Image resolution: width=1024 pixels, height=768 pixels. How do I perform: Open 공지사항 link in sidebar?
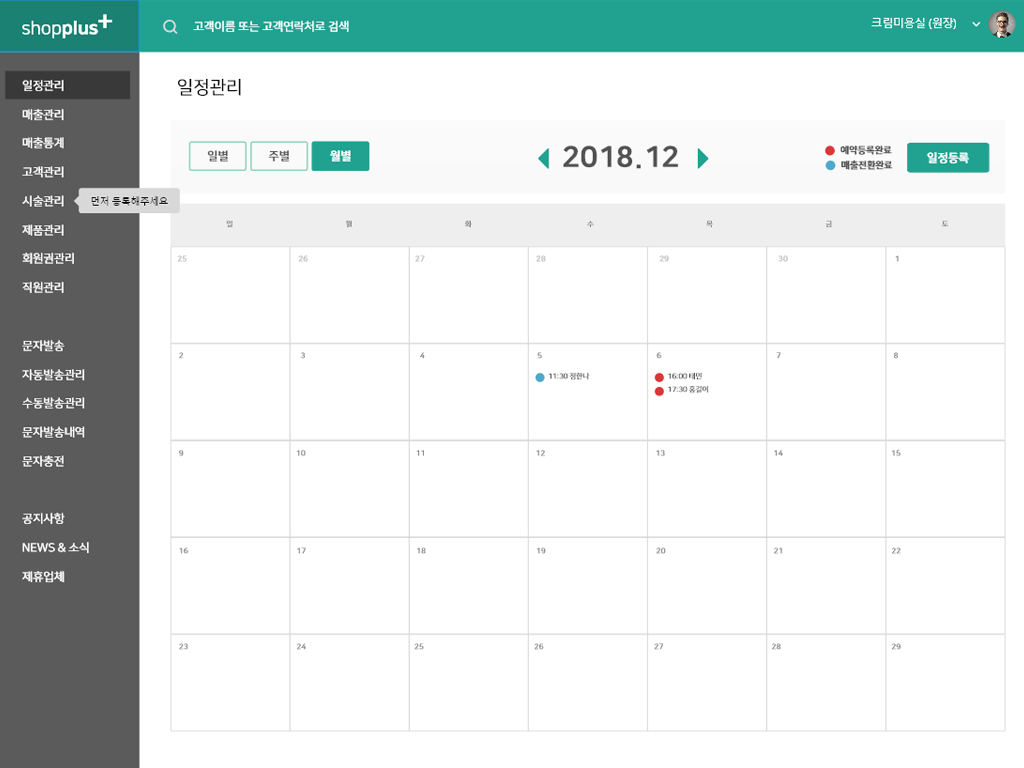click(43, 519)
